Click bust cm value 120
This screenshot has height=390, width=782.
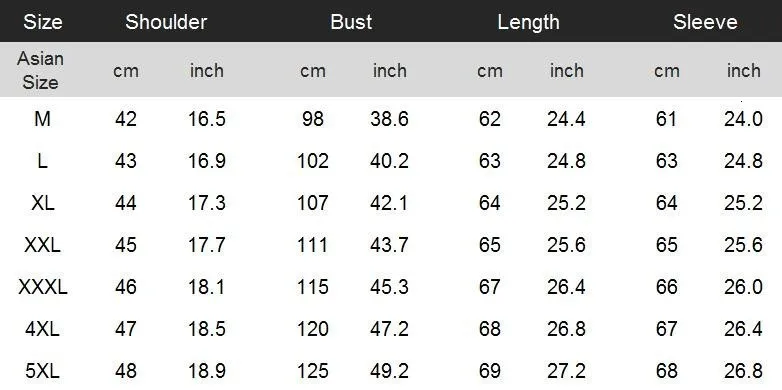313,329
